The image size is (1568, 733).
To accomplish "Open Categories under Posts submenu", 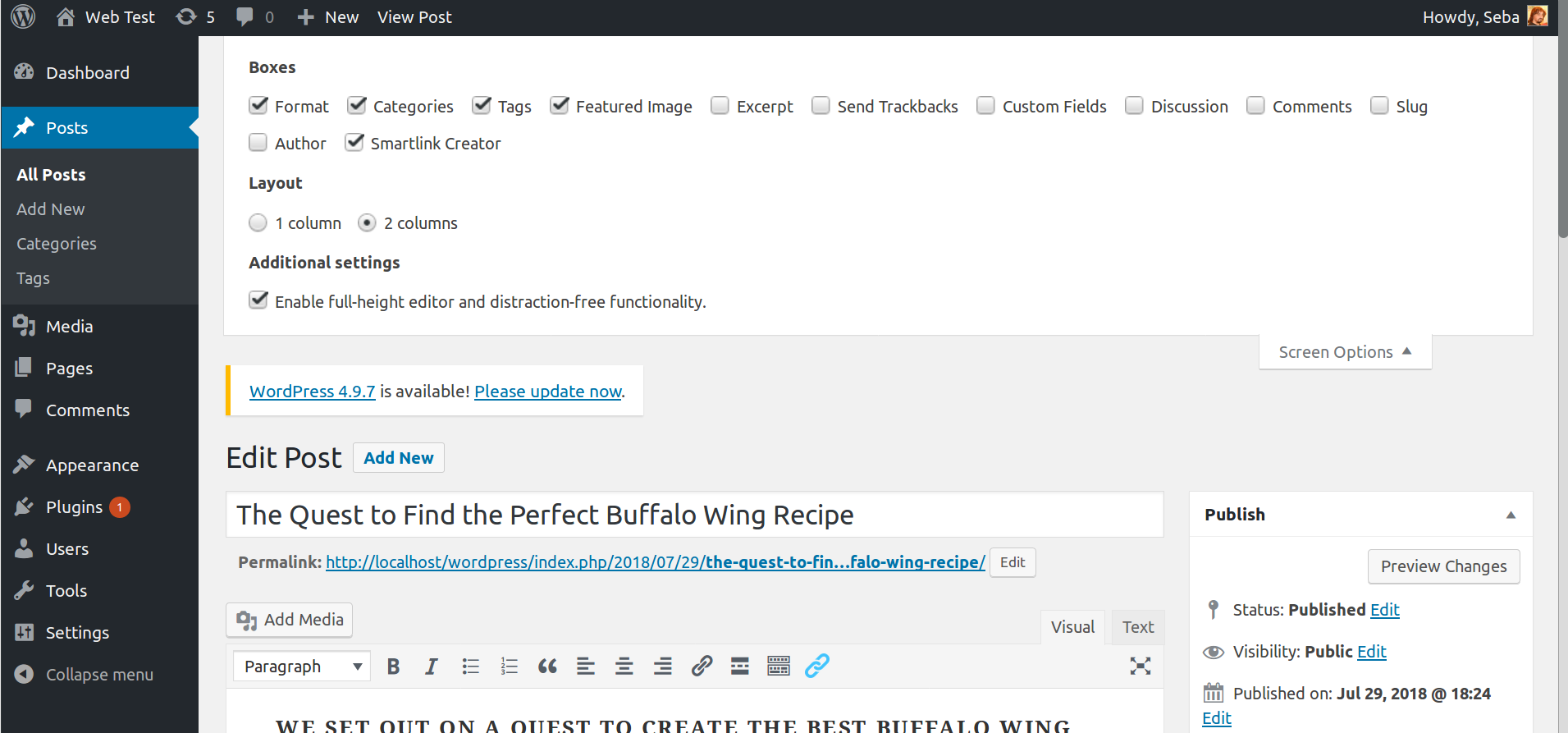I will [x=57, y=244].
